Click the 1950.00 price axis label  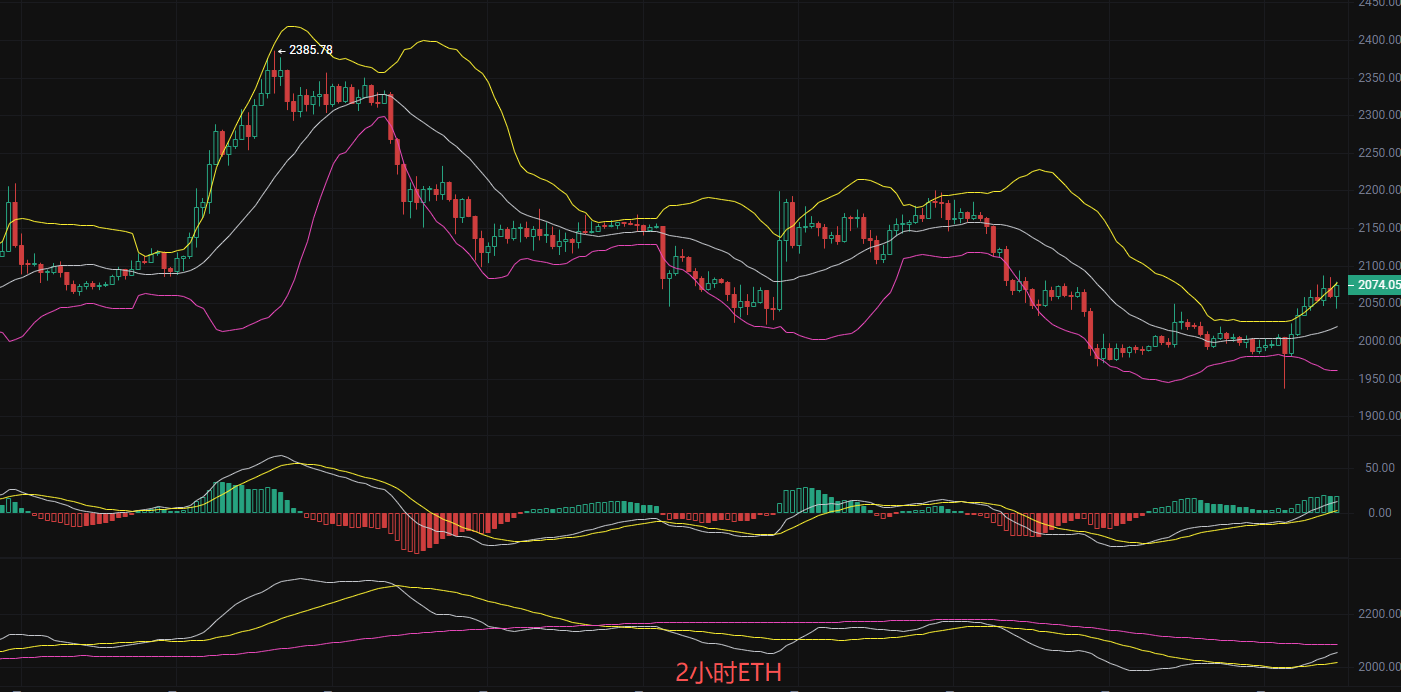pos(1378,379)
